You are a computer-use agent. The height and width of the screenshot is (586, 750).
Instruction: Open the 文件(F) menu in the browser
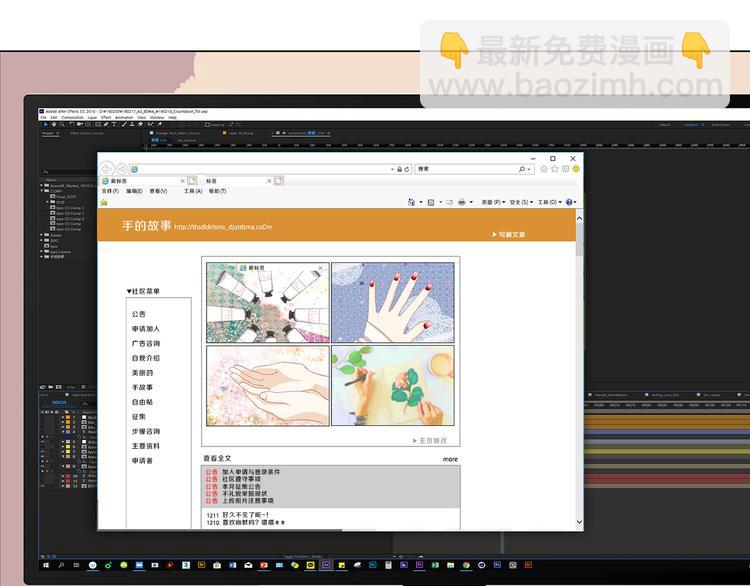pos(110,191)
